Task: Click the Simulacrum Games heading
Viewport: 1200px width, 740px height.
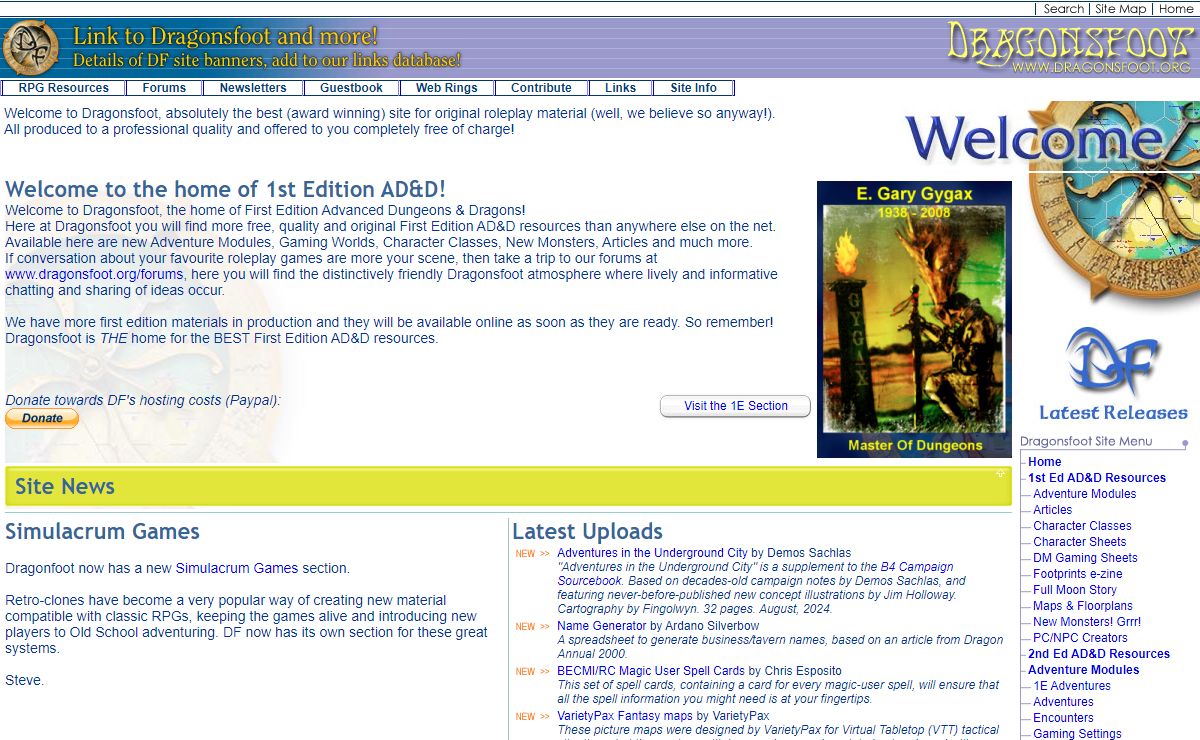Action: [103, 531]
